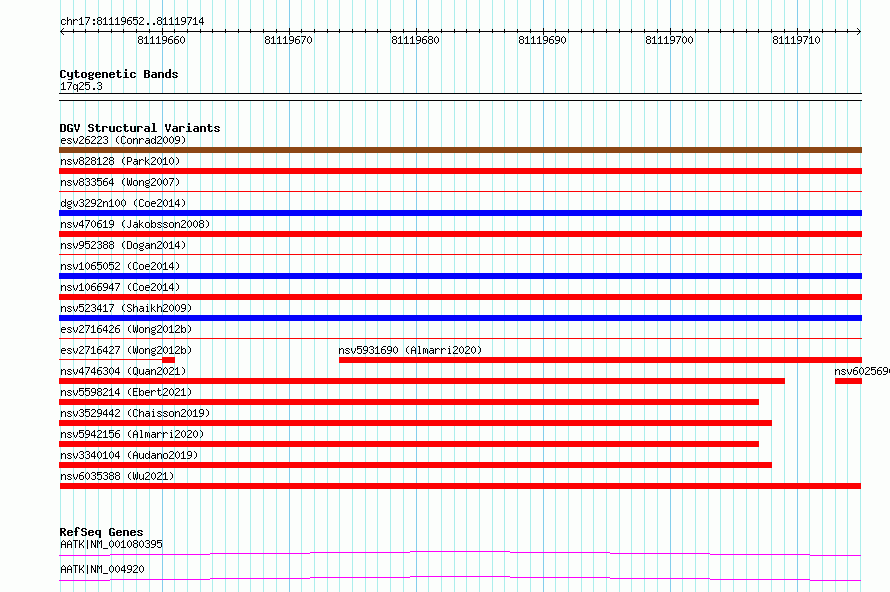Click the red bar beneath nsv828128
The image size is (890, 592).
tap(460, 171)
